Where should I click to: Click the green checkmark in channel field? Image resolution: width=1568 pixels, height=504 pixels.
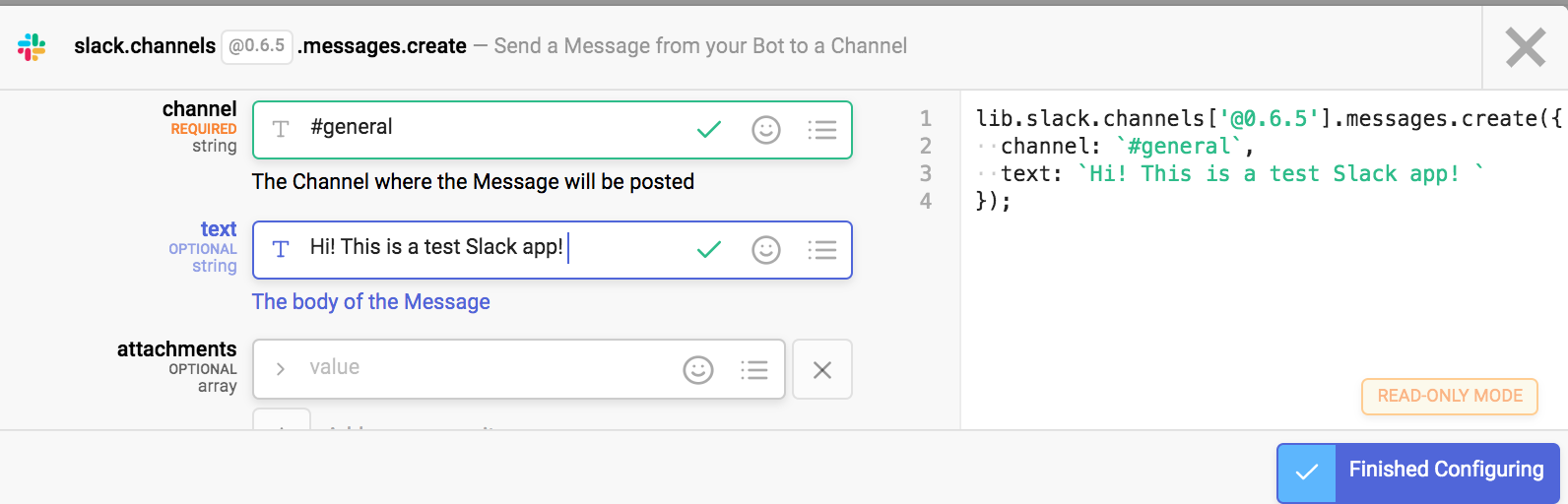coord(709,129)
